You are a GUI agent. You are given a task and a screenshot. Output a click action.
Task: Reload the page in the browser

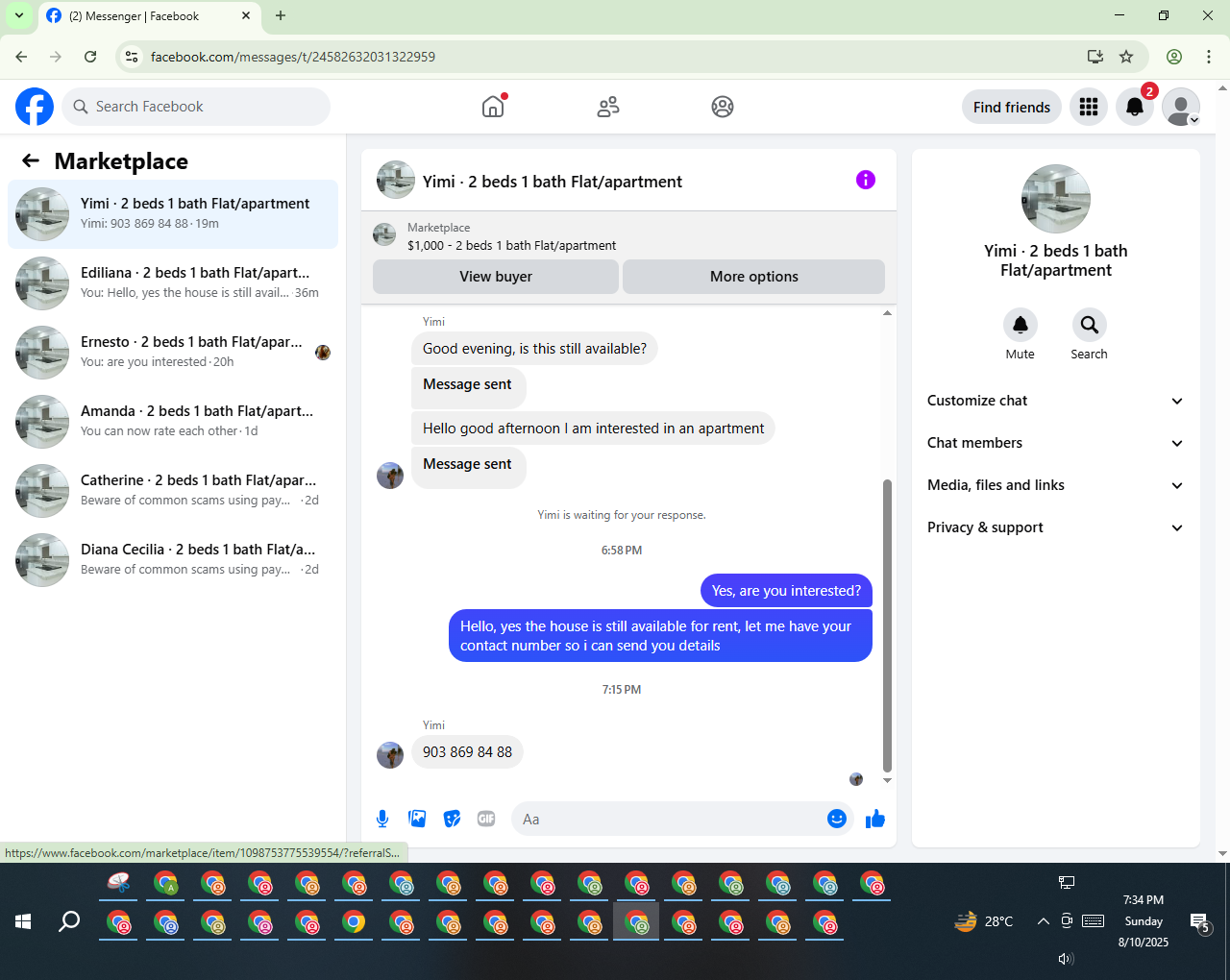click(90, 57)
